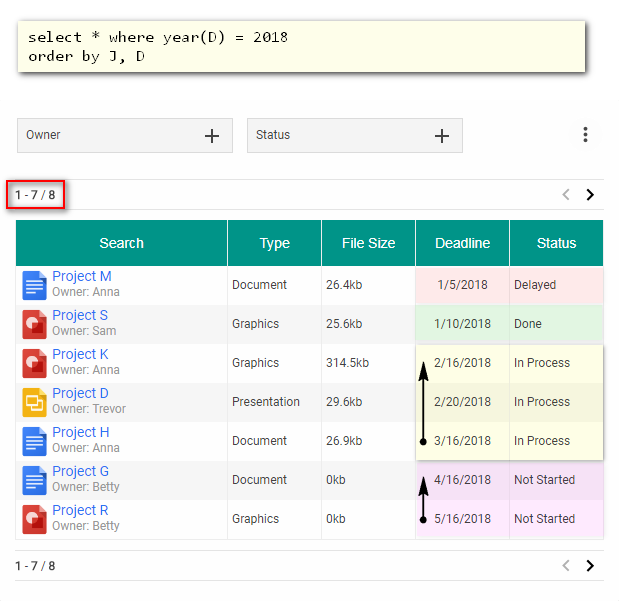Open the Project D link
Viewport: 619px width, 601px height.
[x=80, y=394]
